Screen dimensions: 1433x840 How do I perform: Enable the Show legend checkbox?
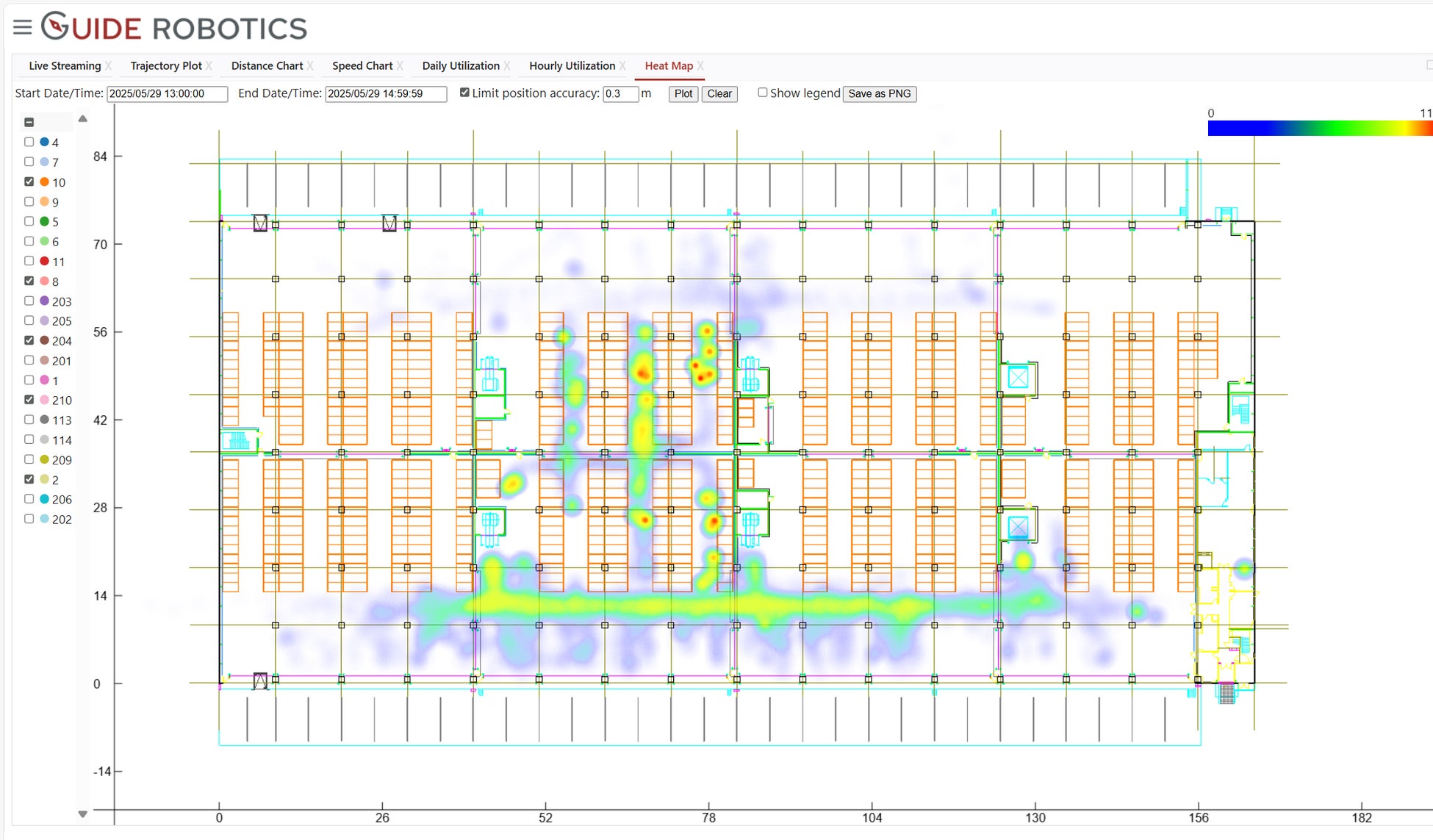point(763,93)
